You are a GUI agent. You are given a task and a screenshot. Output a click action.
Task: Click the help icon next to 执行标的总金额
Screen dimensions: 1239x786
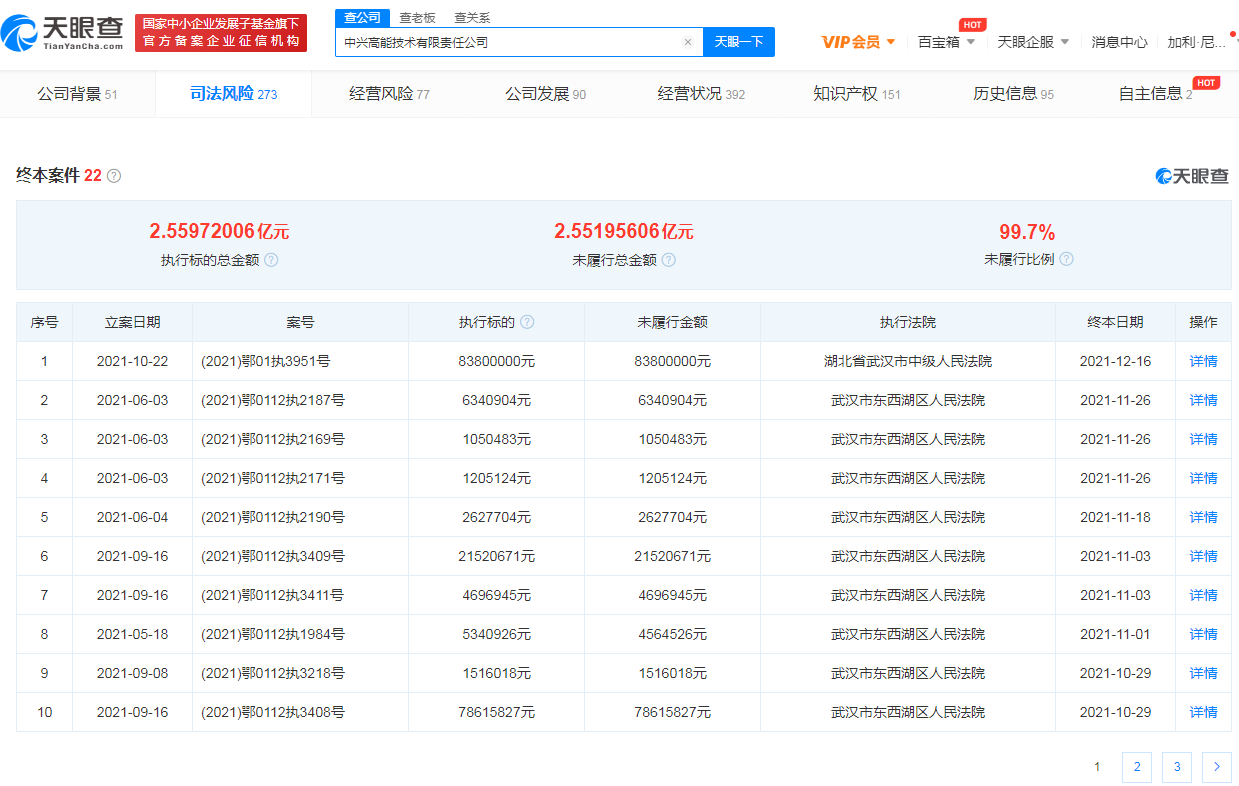click(271, 260)
